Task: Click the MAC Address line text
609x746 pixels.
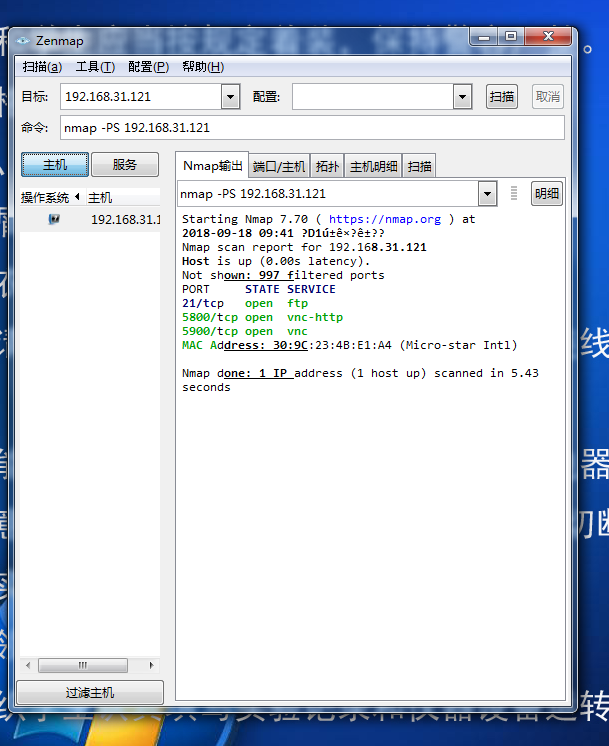Action: (x=349, y=345)
